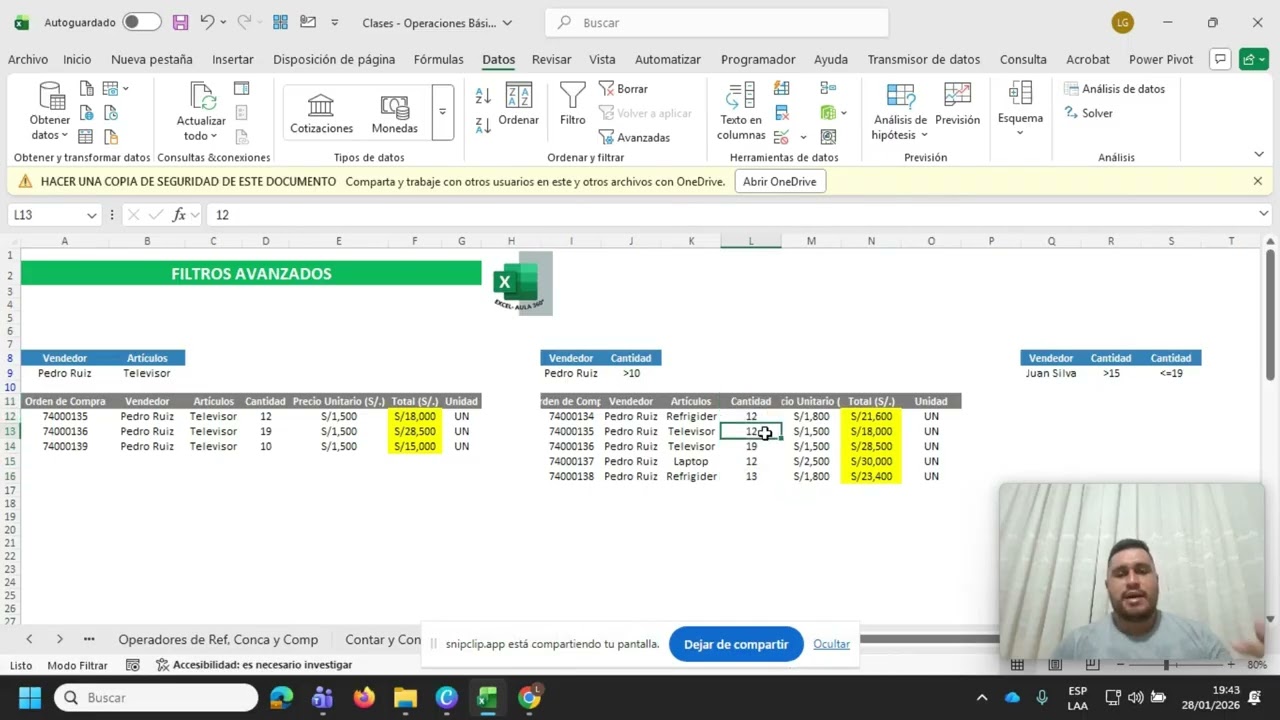Click the Save icon in title bar
1280x720 pixels.
pyautogui.click(x=180, y=22)
